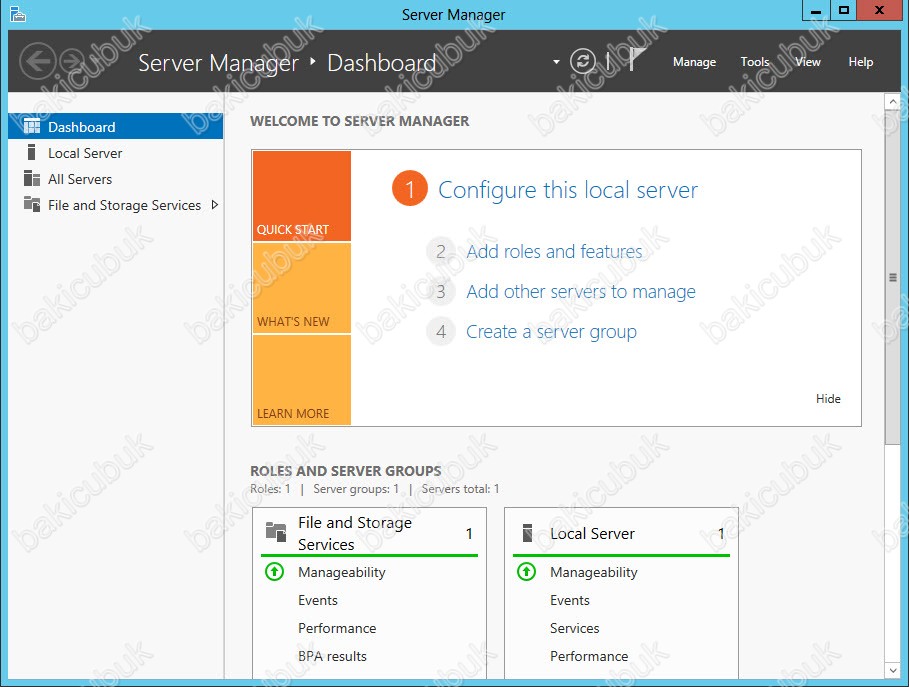Screen dimensions: 909x687
Task: Open Local Server tile header
Action: click(621, 533)
